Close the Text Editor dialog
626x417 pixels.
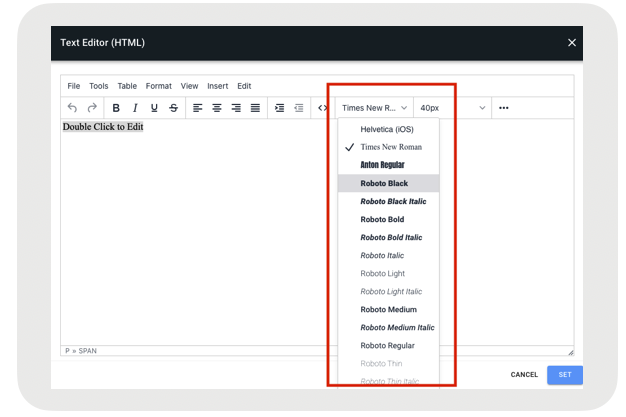(x=572, y=43)
